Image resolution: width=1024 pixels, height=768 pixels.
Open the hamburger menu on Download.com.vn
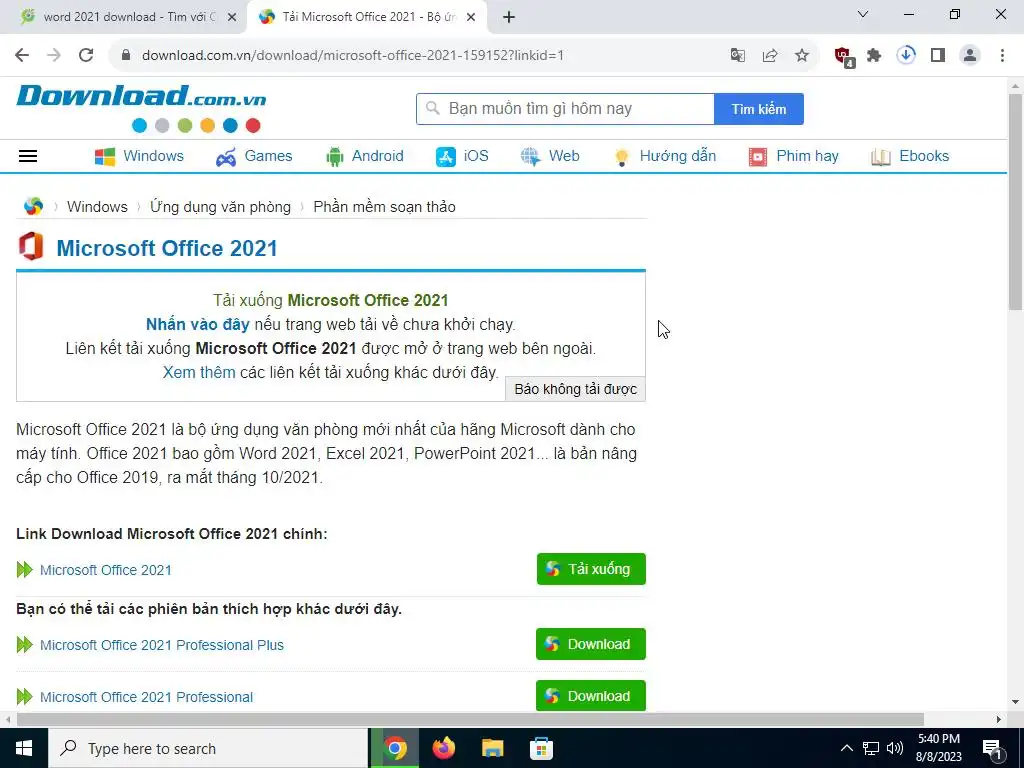[x=28, y=156]
